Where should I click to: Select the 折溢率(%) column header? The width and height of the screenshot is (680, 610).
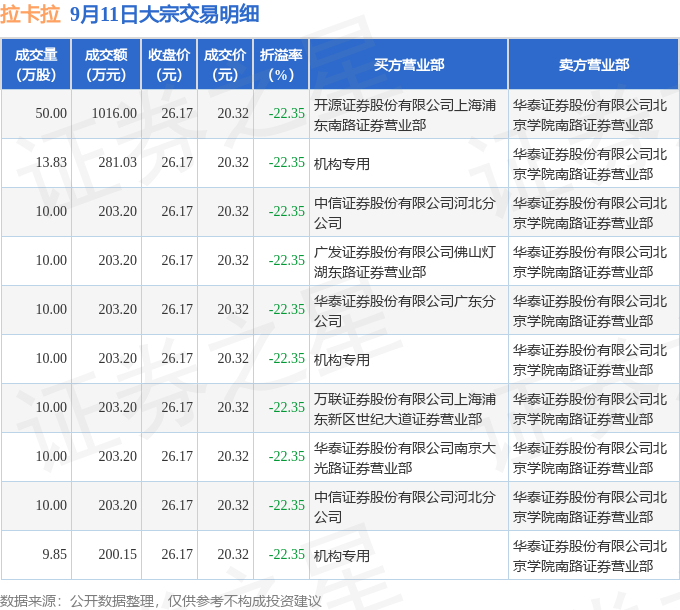281,65
